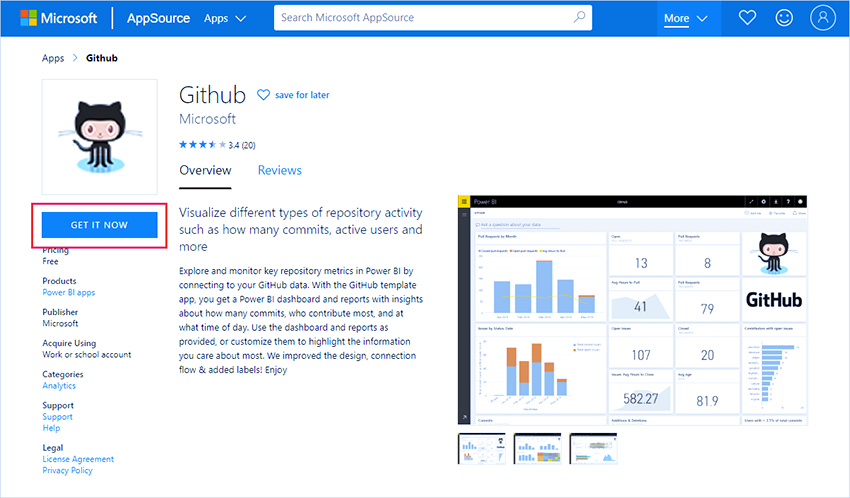Click the large Power BI dashboard screenshot

tap(633, 311)
